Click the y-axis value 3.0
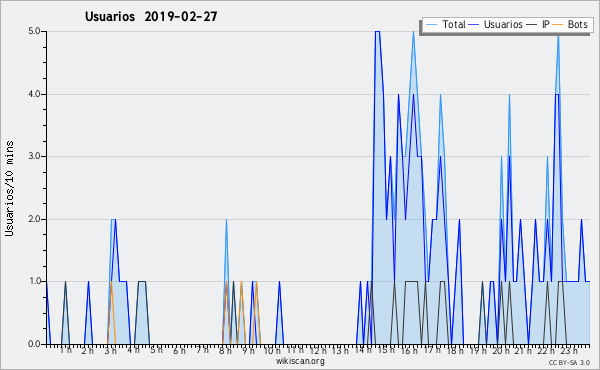The height and width of the screenshot is (370, 600). [x=34, y=156]
